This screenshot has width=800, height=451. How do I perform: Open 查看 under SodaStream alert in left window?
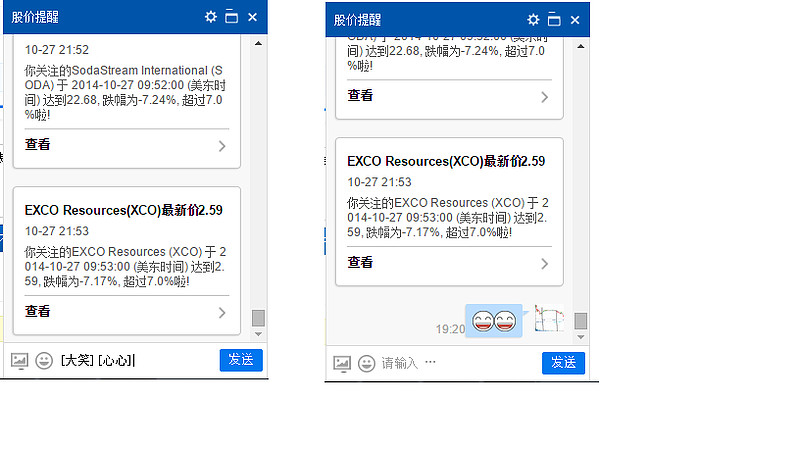tap(37, 145)
